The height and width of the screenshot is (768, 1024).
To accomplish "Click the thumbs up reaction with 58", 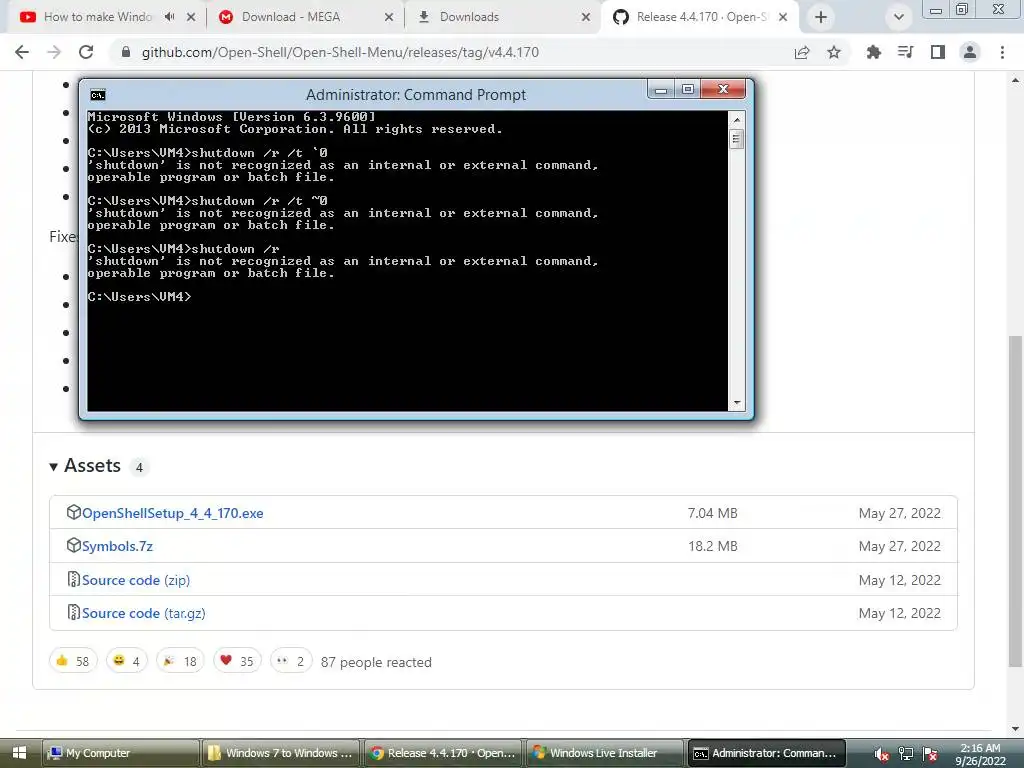I will point(73,661).
